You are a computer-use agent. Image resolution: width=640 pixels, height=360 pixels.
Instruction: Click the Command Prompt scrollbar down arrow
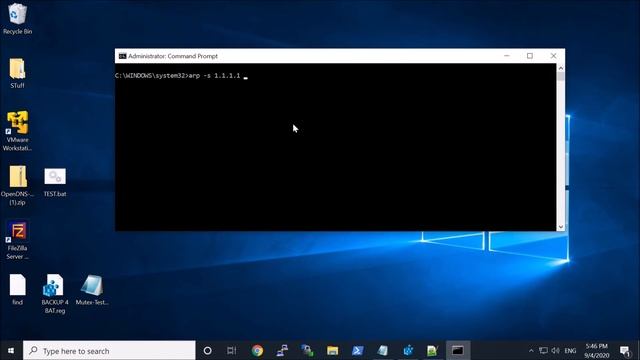click(560, 227)
